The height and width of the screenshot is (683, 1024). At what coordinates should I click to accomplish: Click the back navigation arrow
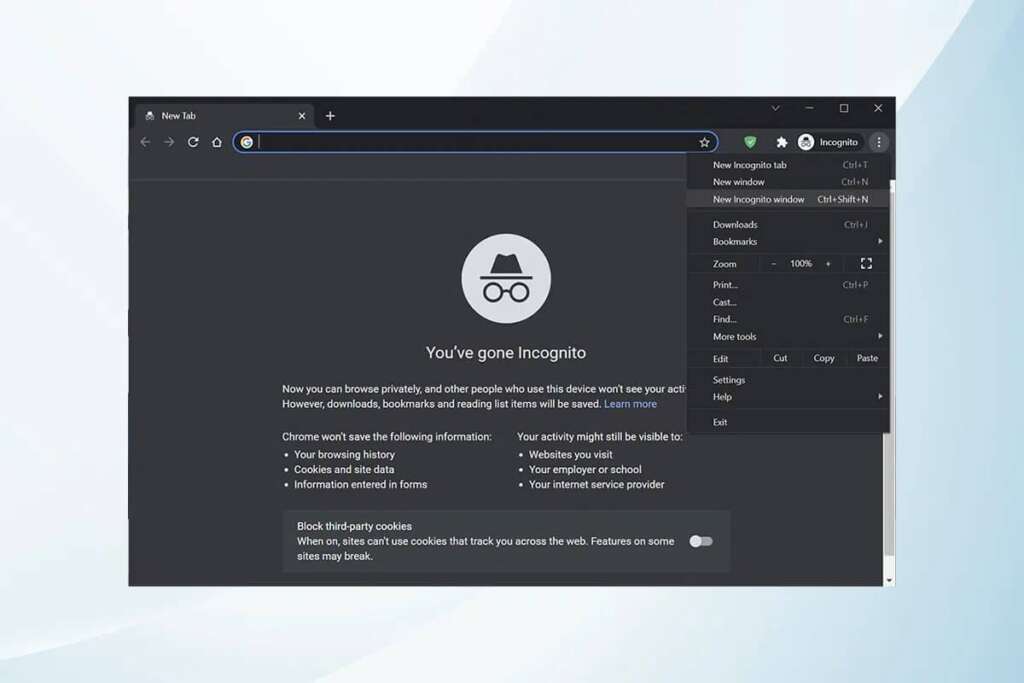(145, 142)
